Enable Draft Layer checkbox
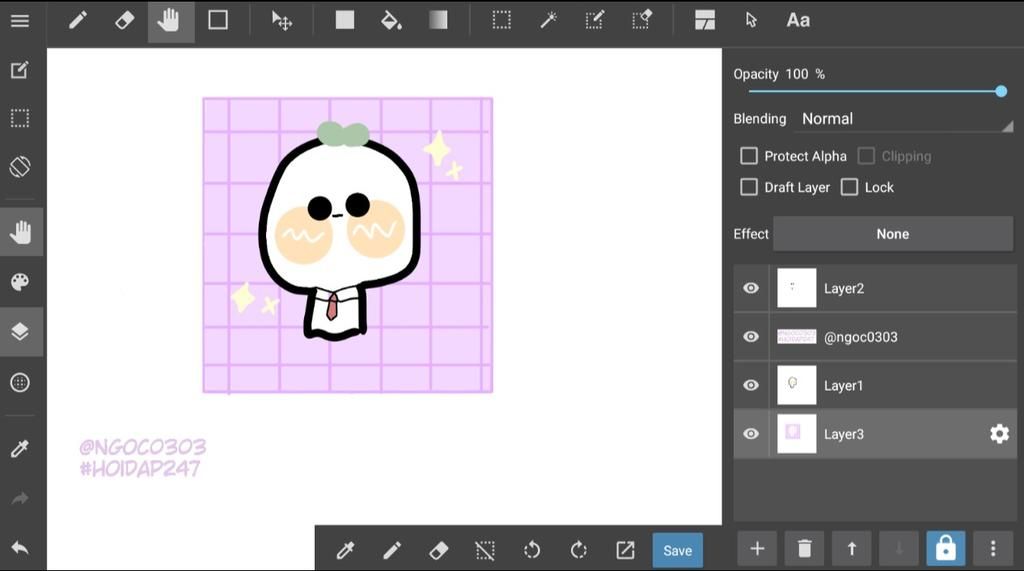Image resolution: width=1024 pixels, height=571 pixels. [749, 188]
